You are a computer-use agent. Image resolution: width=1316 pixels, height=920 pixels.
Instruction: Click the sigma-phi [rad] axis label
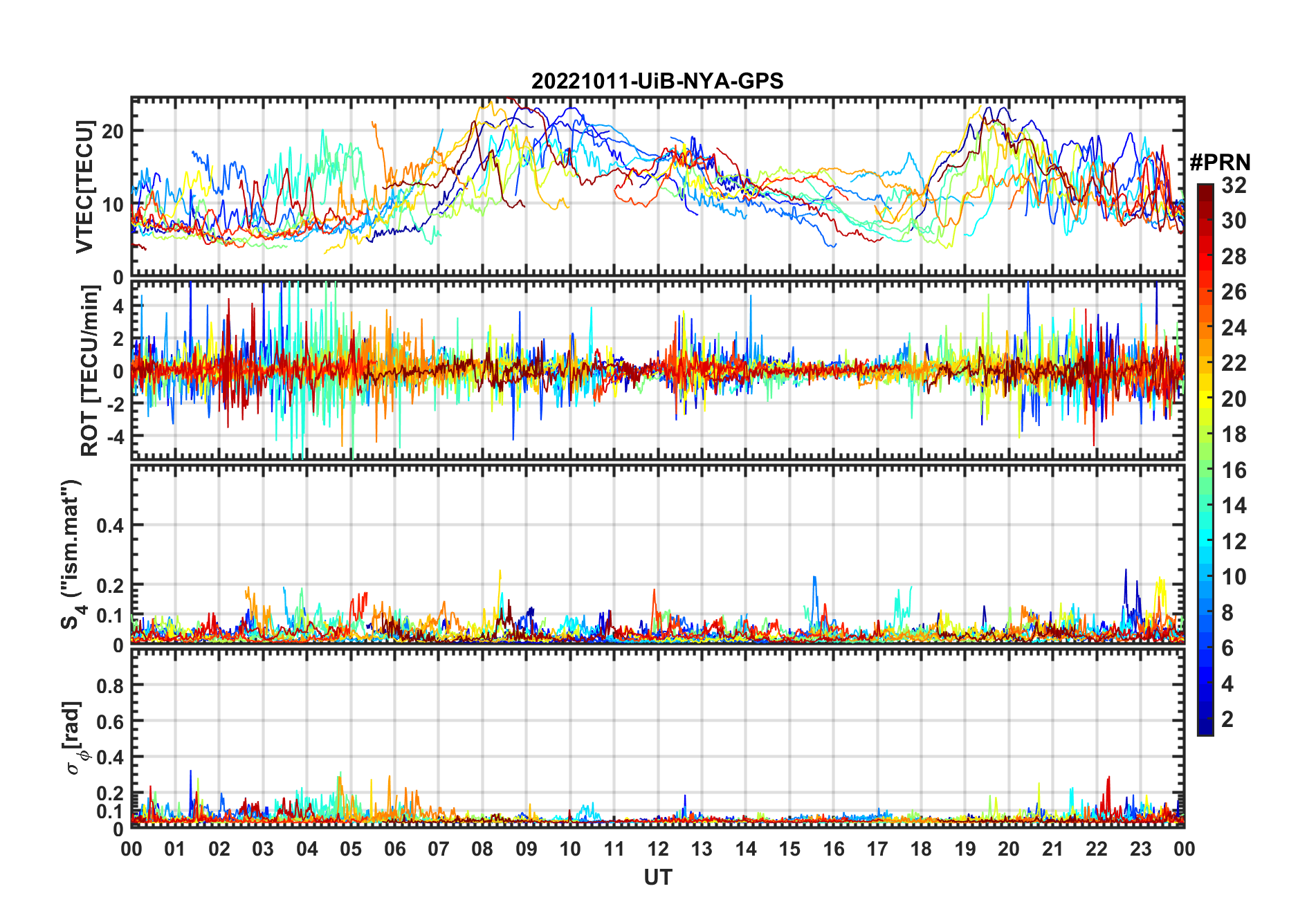75,738
